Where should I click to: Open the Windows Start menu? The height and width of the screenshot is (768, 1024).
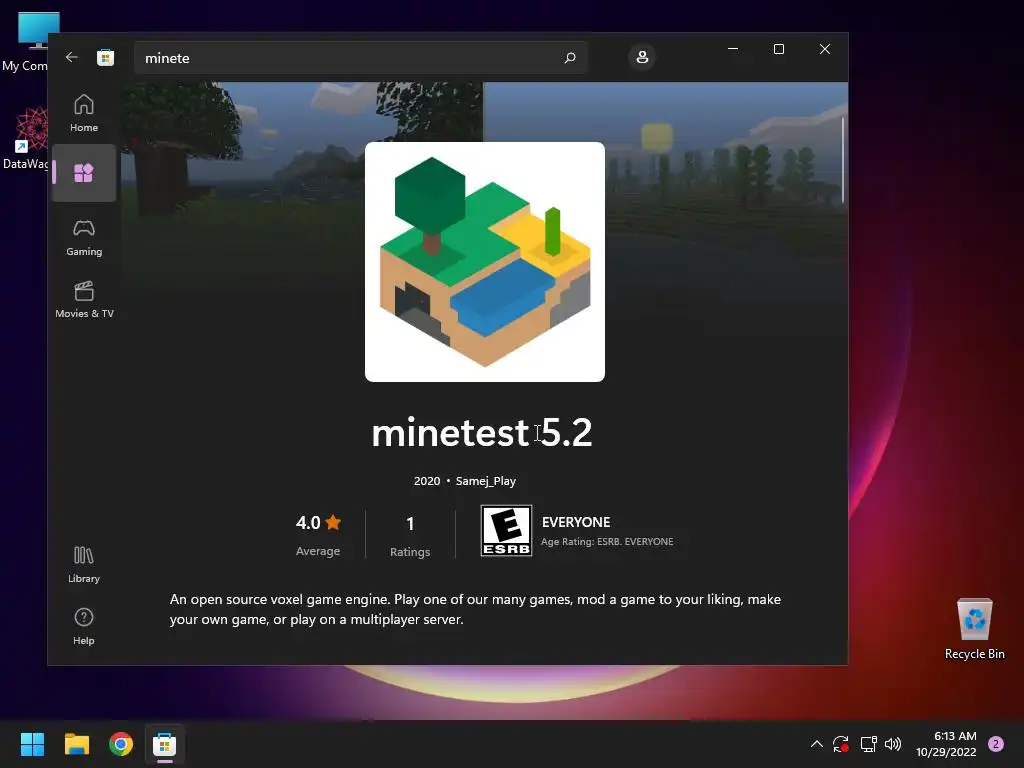coord(32,744)
